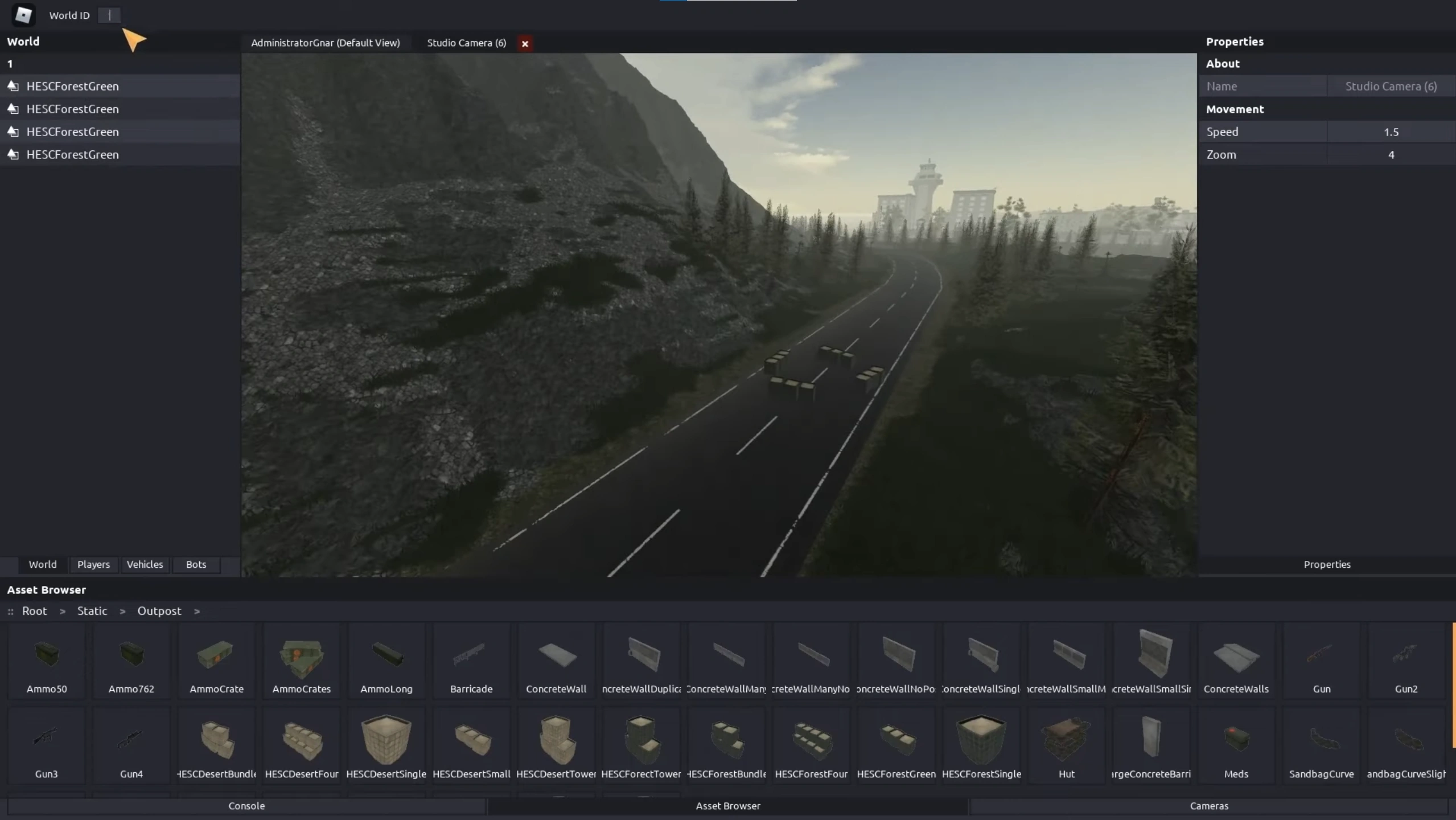
Task: Open the Vehicles tab
Action: pos(145,564)
